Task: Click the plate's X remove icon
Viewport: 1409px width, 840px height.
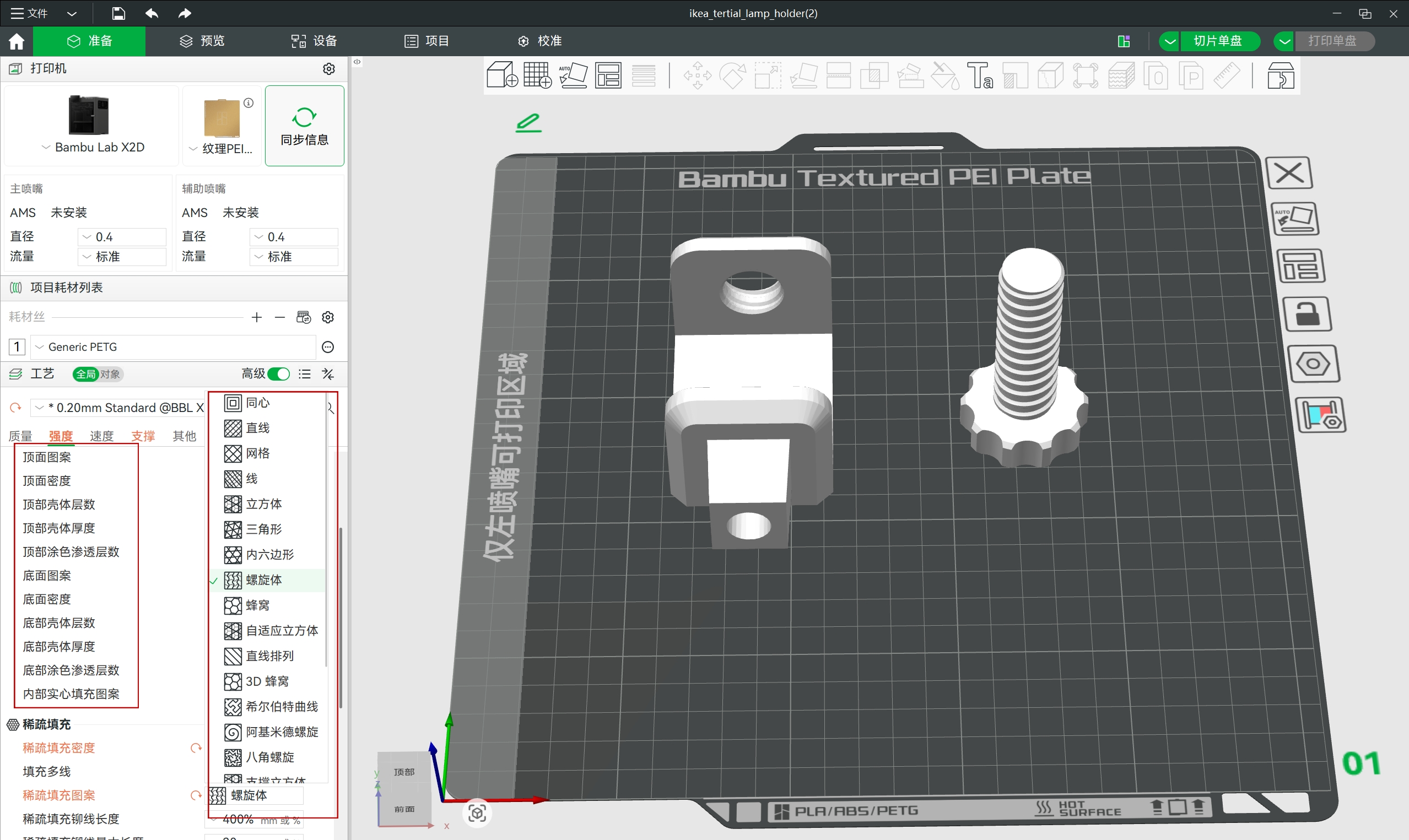Action: (1289, 172)
